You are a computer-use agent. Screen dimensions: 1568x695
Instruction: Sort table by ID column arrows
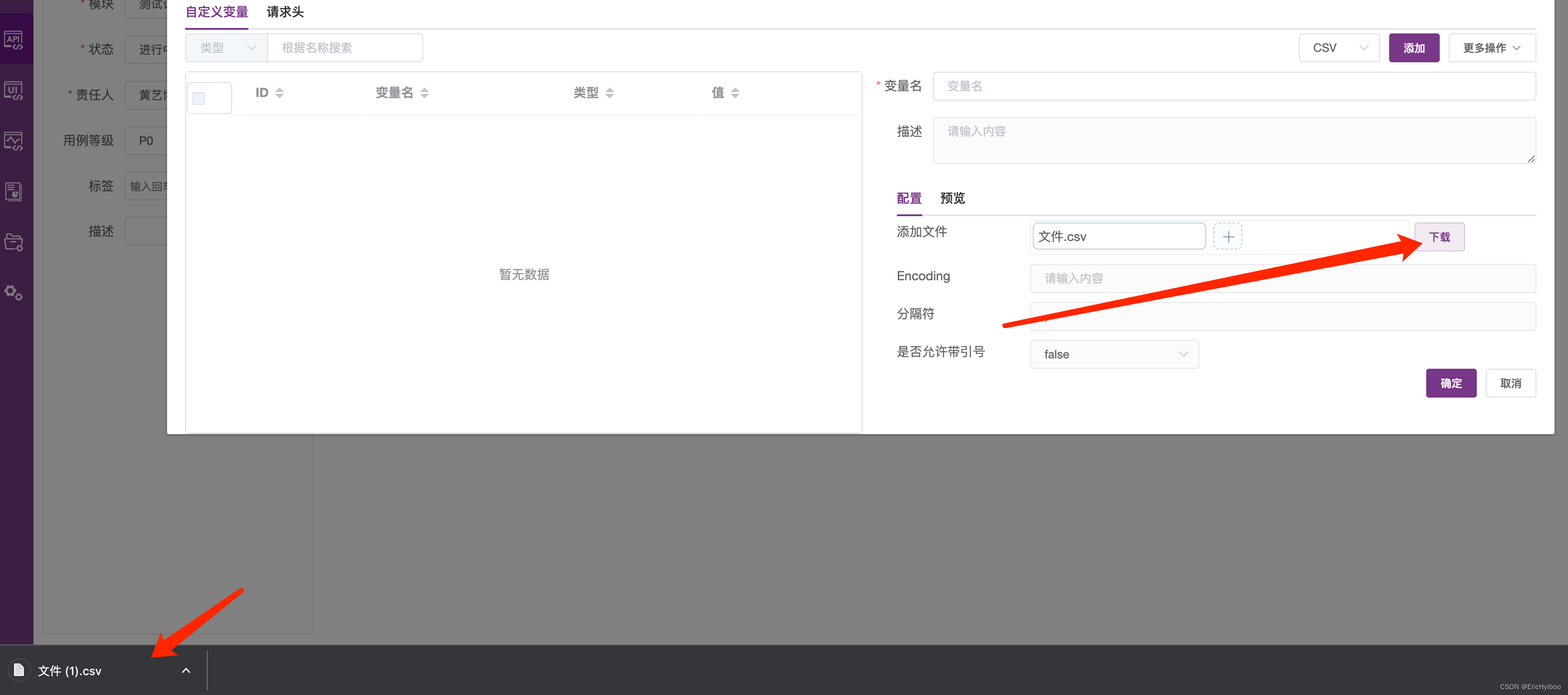(x=280, y=93)
